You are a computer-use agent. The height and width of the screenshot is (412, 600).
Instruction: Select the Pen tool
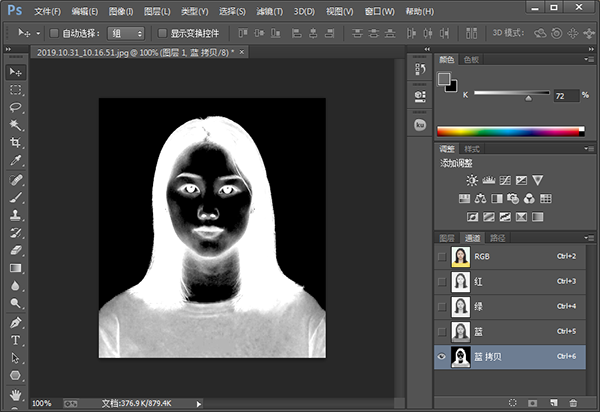pos(16,322)
